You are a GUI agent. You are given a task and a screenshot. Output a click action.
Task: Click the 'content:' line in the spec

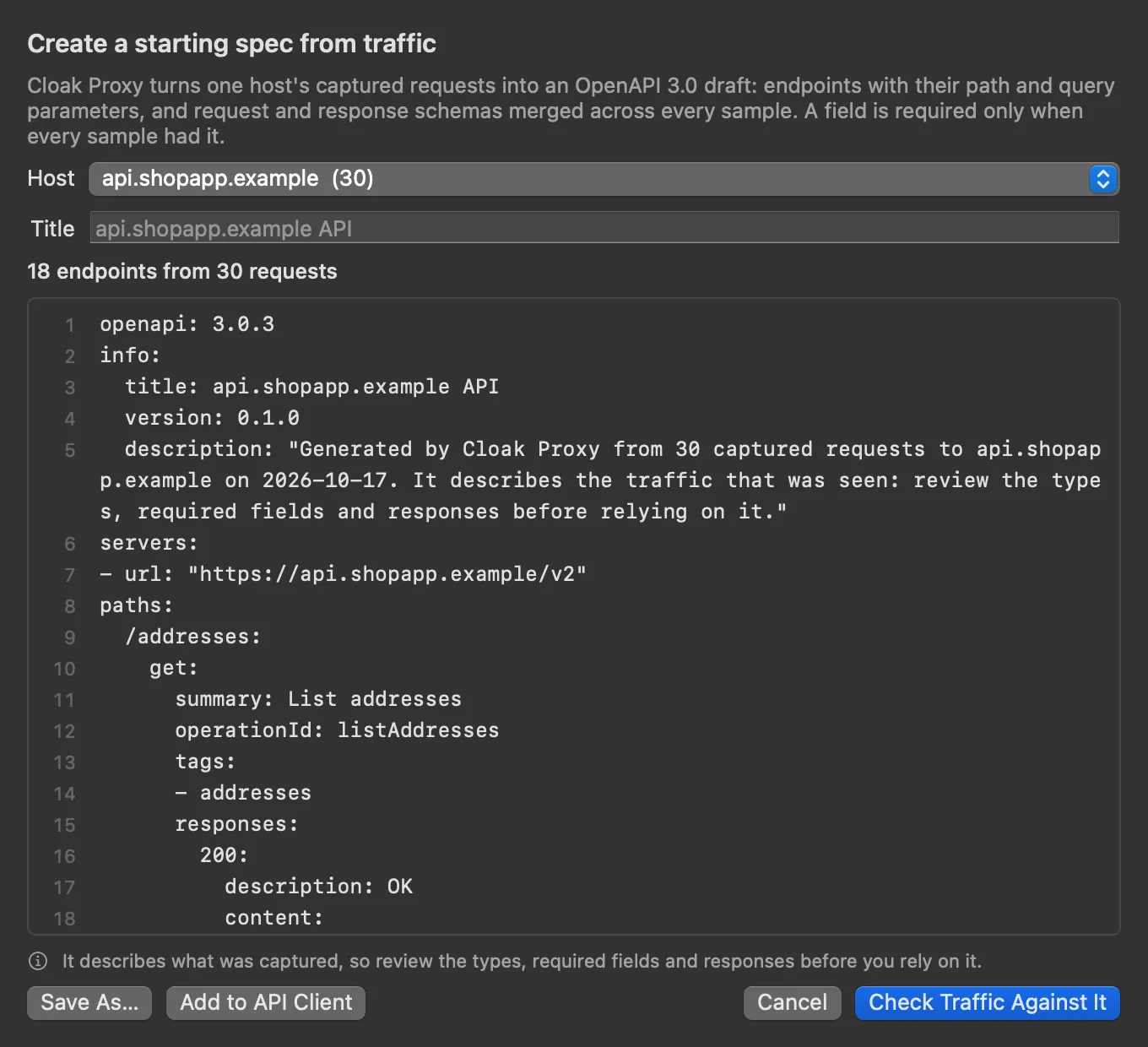(x=274, y=918)
